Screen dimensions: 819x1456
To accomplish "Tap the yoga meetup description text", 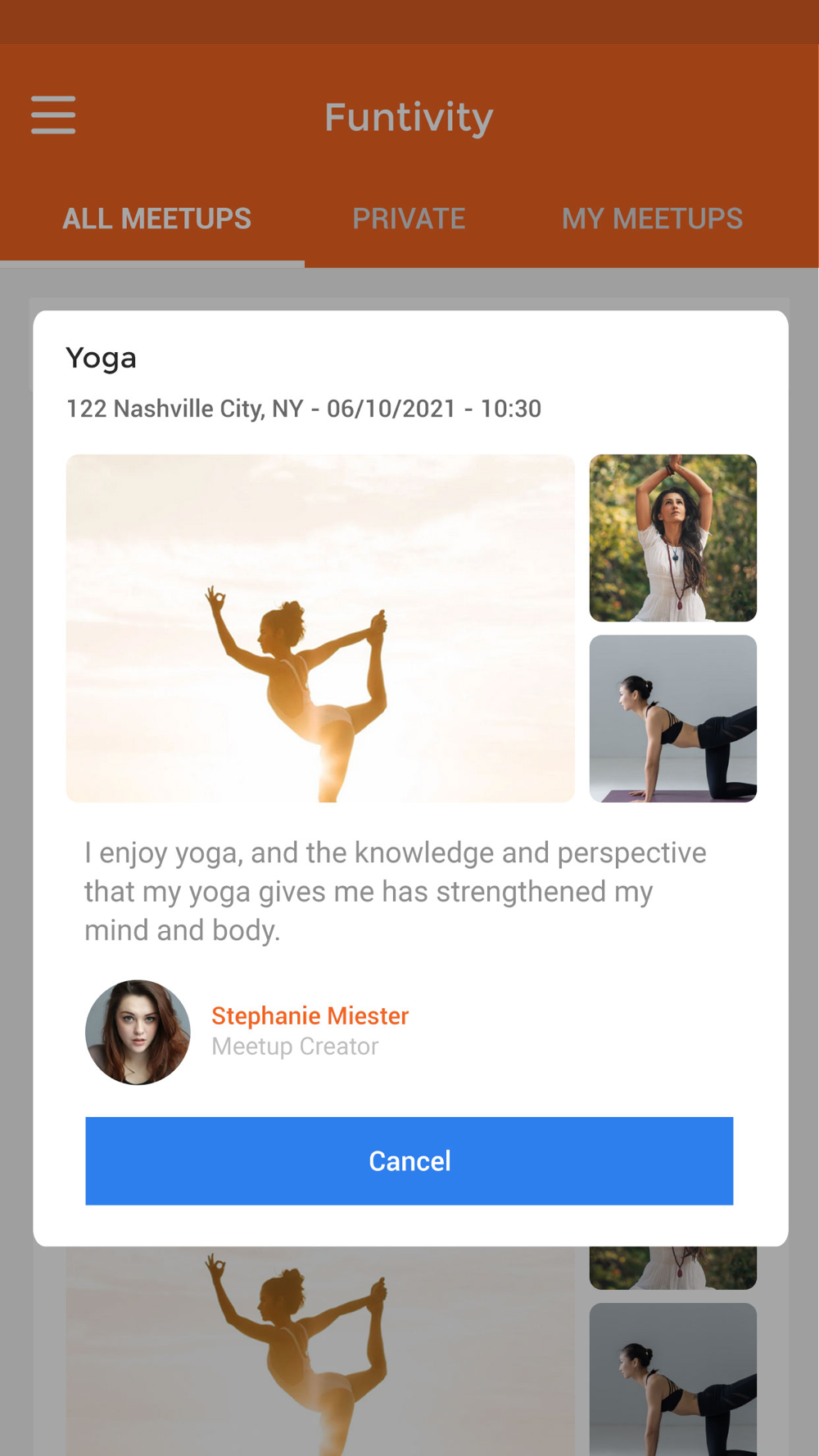I will 395,891.
